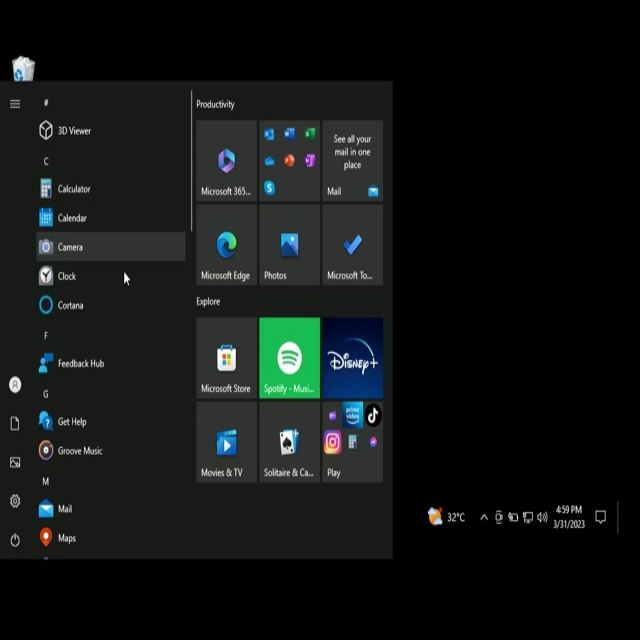Open Cortana from the app list
640x640 pixels.
70,305
